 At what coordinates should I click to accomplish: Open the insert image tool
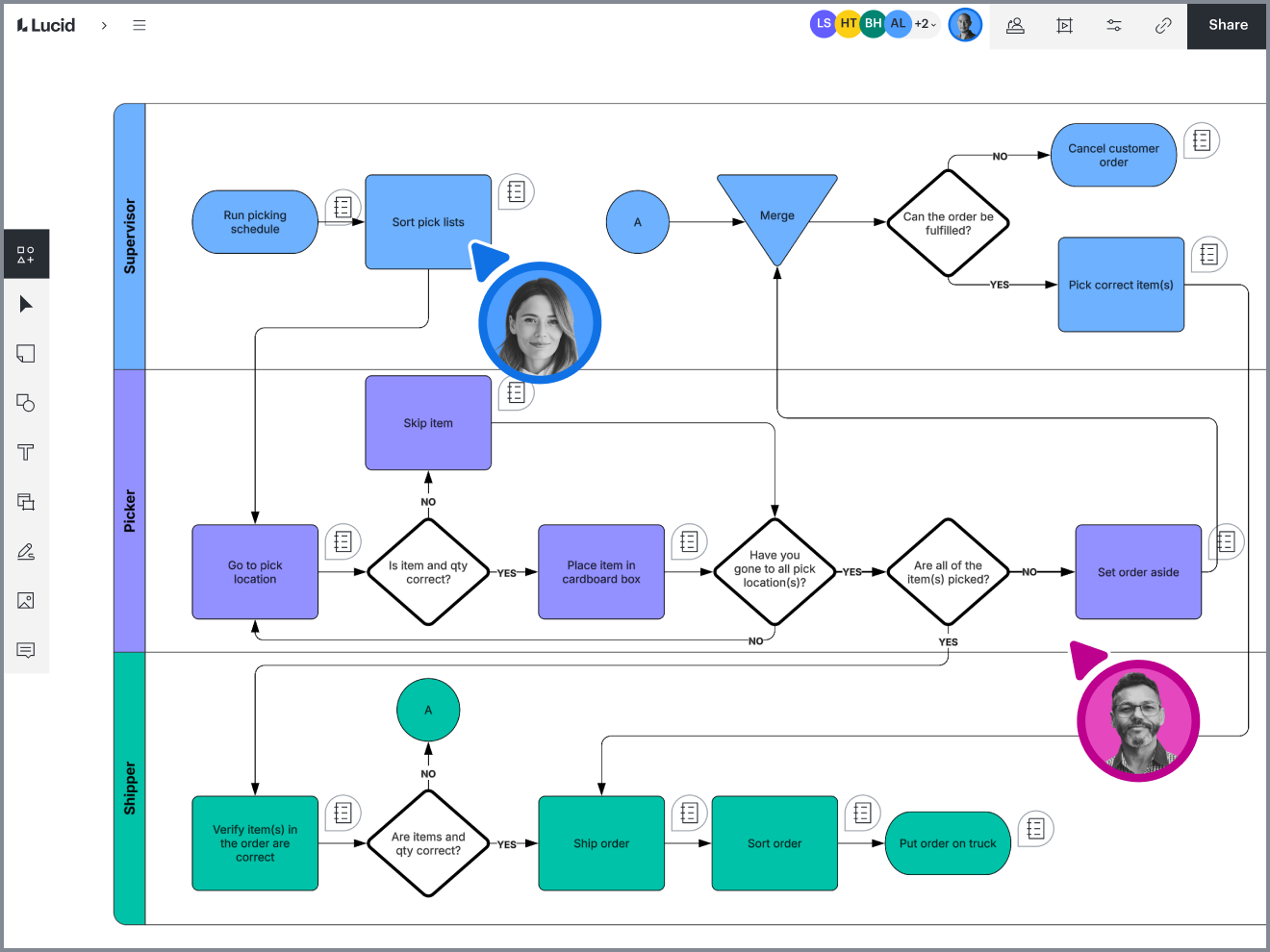(x=26, y=601)
